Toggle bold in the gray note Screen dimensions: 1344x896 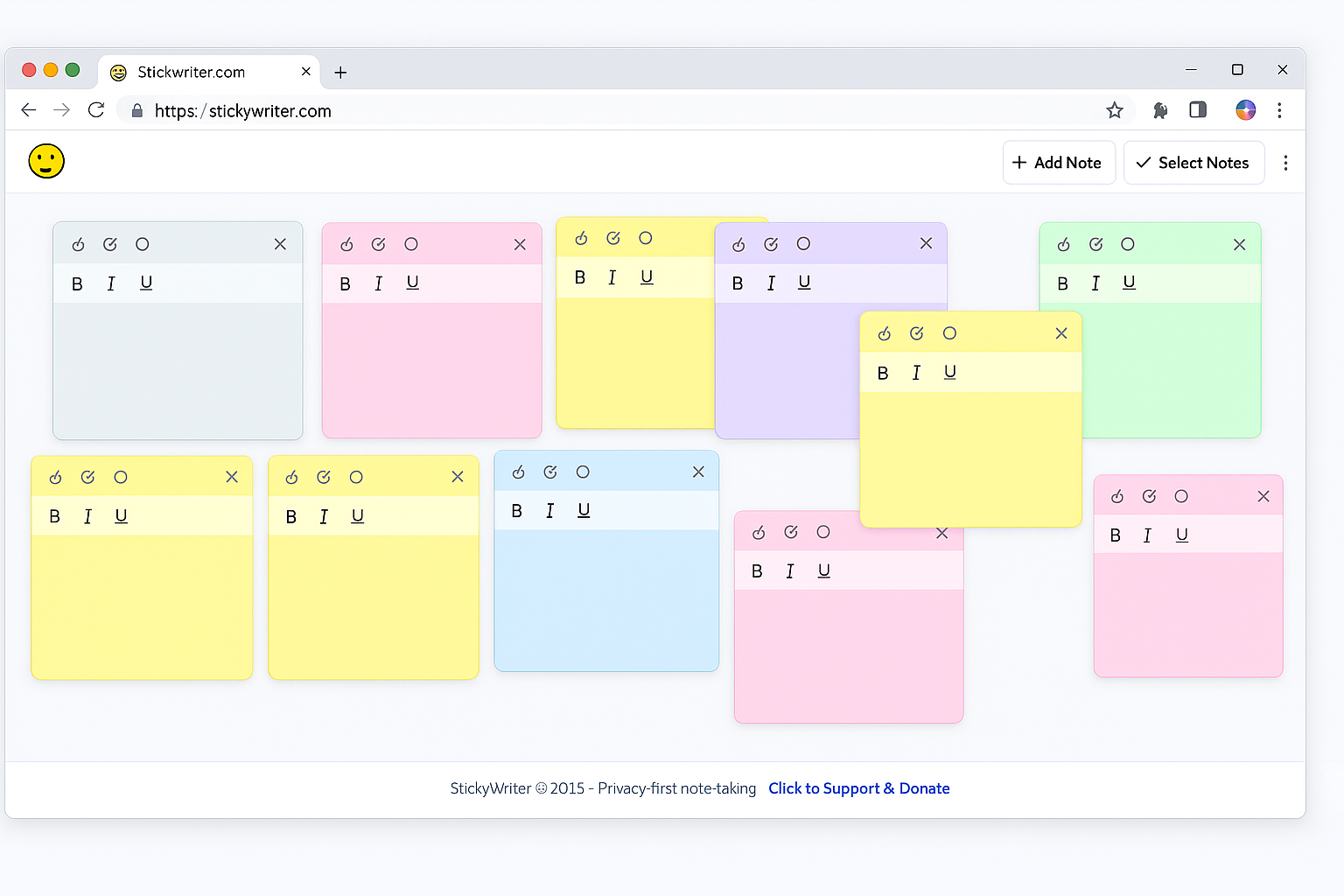pyautogui.click(x=77, y=283)
